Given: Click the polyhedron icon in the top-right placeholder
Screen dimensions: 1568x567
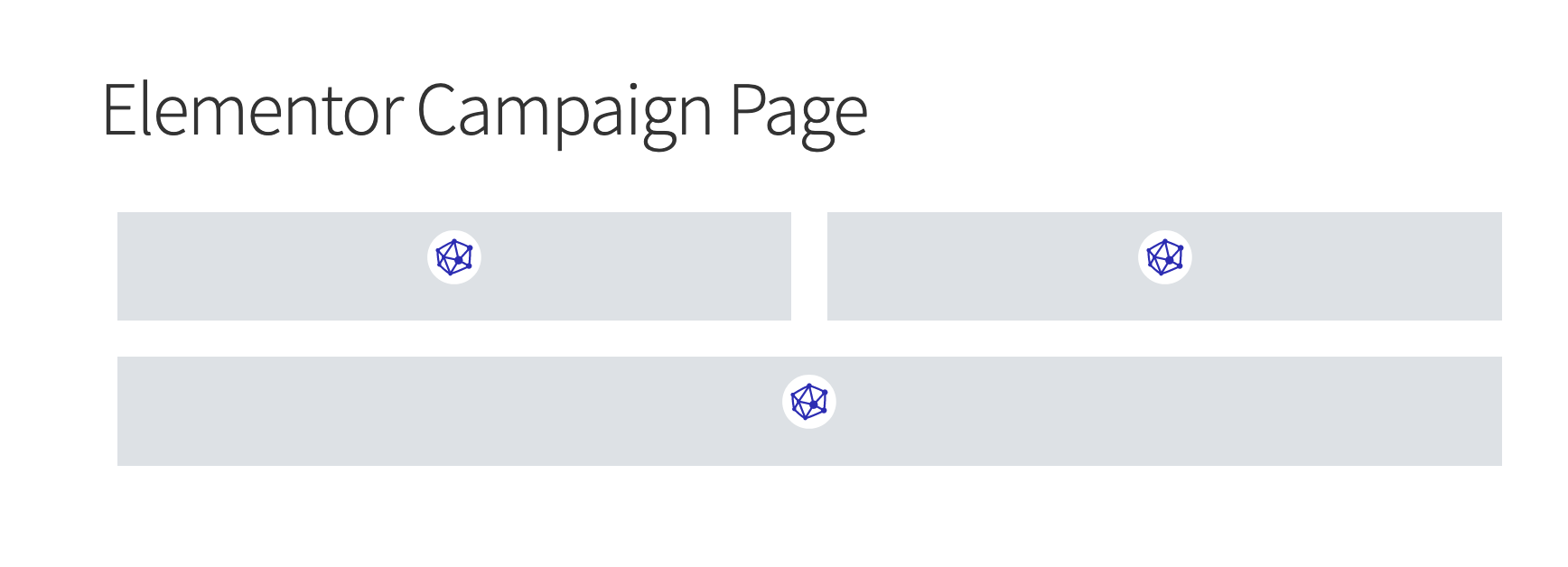Looking at the screenshot, I should [x=1165, y=257].
